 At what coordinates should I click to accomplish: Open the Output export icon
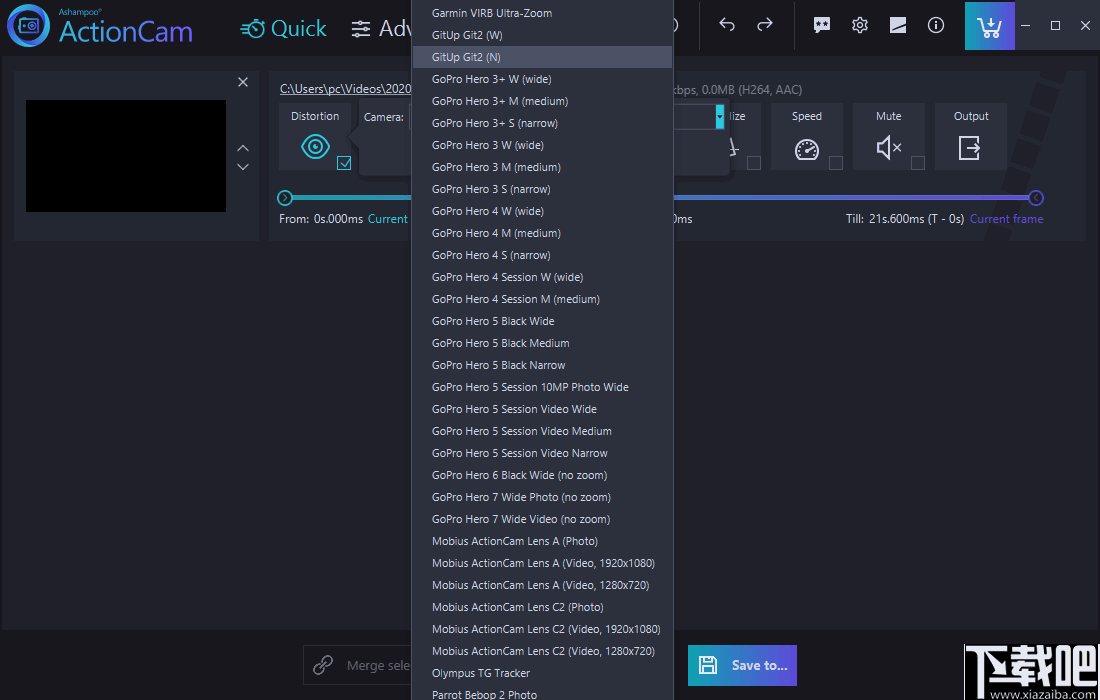point(970,148)
